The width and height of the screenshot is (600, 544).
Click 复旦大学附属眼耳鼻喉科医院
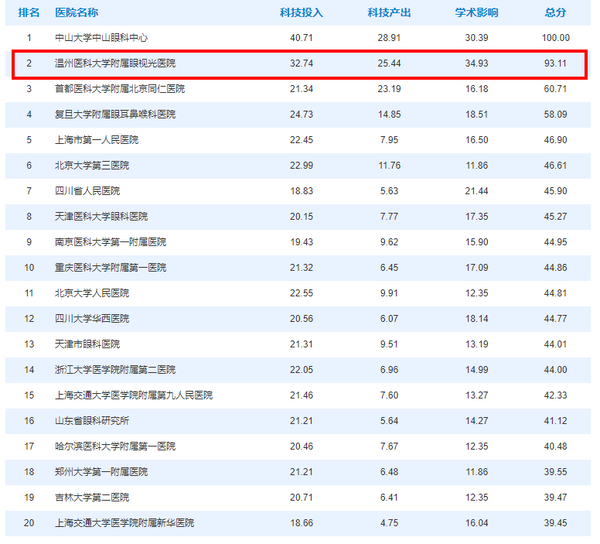pos(115,114)
